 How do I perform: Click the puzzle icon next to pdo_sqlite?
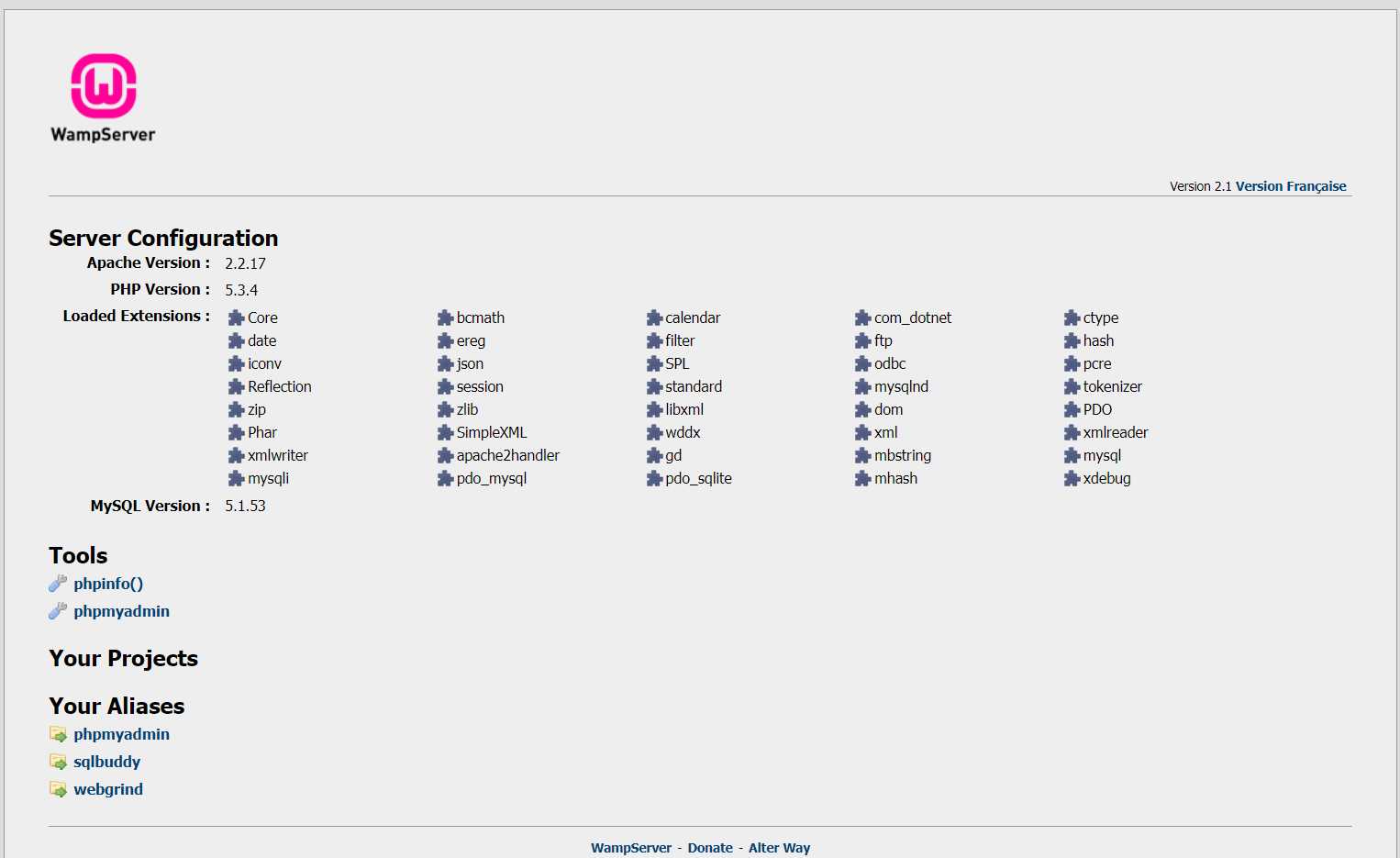click(x=654, y=478)
